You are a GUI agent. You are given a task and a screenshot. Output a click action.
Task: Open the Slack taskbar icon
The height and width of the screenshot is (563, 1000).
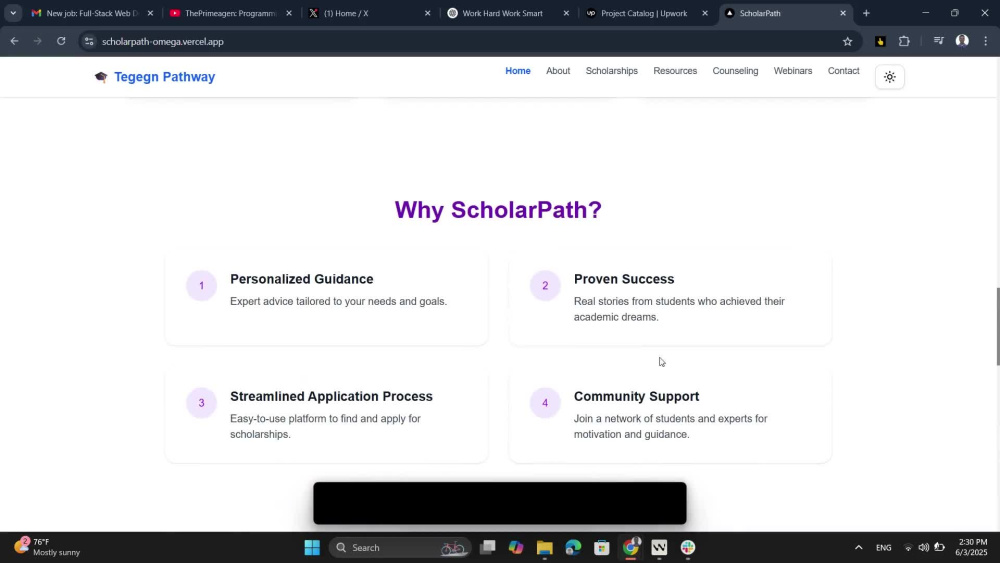coord(688,548)
